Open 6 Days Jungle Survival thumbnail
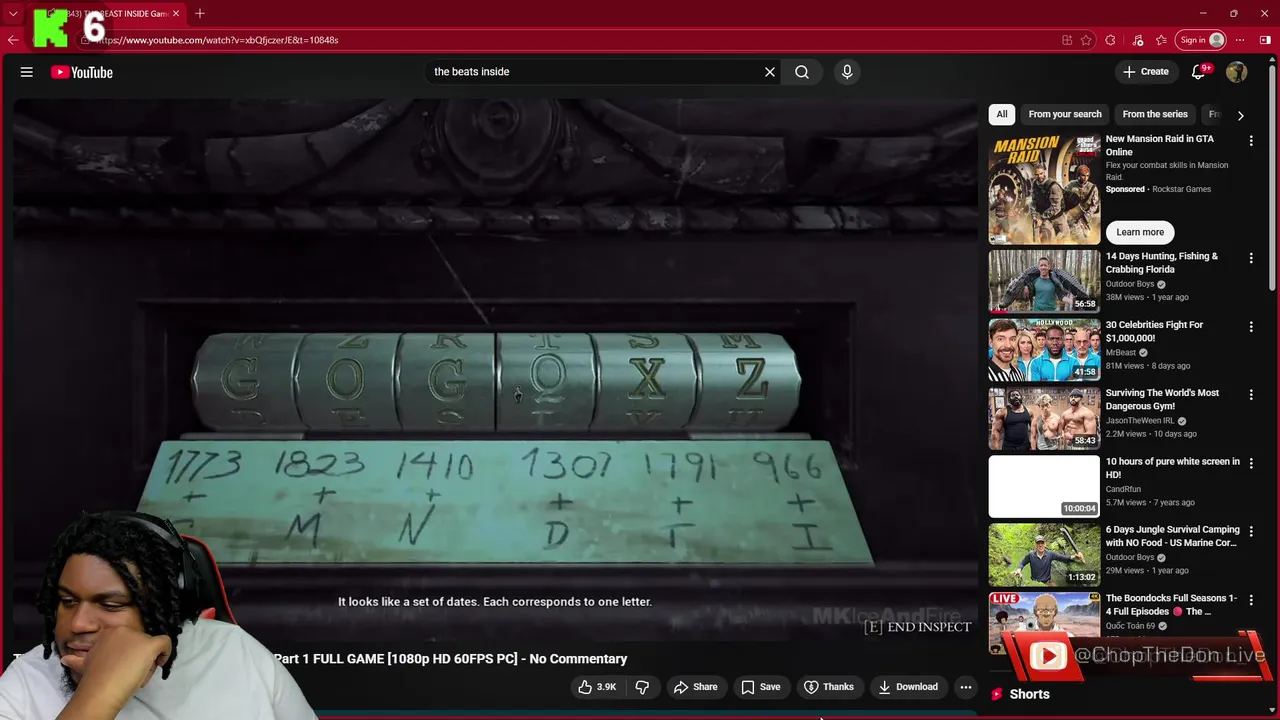Image resolution: width=1280 pixels, height=720 pixels. (x=1044, y=554)
